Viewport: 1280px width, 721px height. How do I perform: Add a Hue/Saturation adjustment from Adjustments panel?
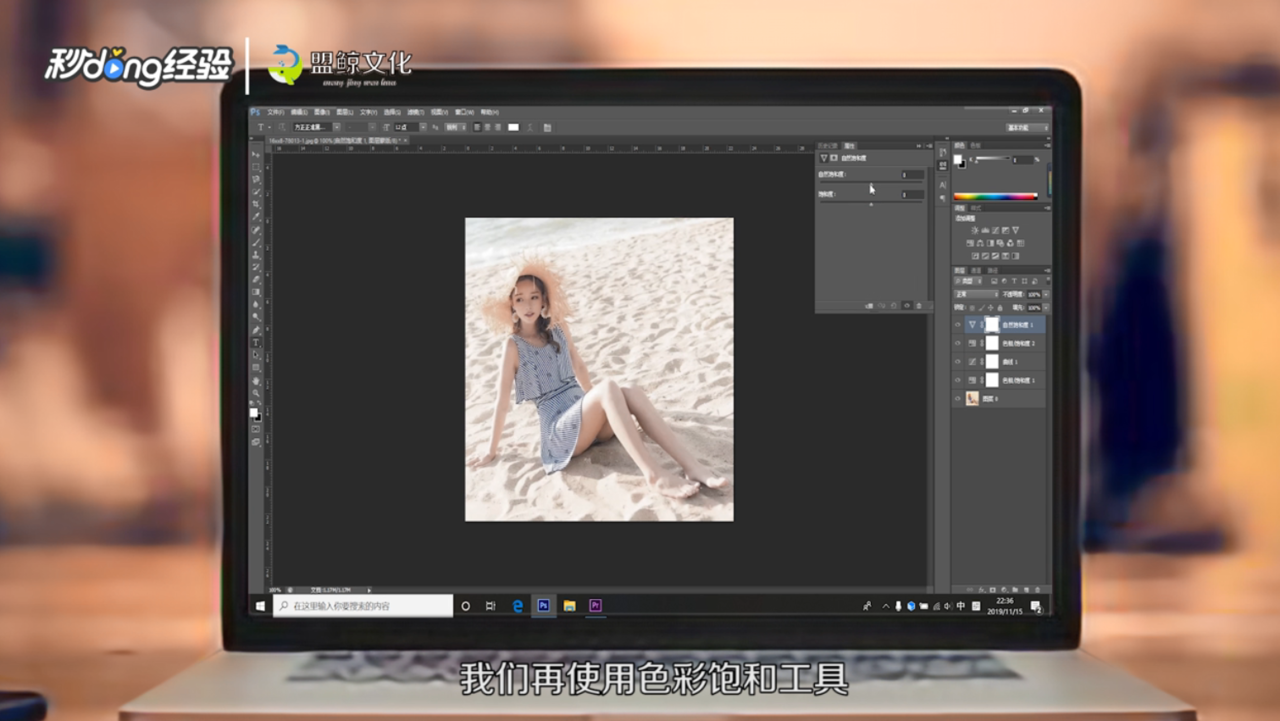coord(969,243)
